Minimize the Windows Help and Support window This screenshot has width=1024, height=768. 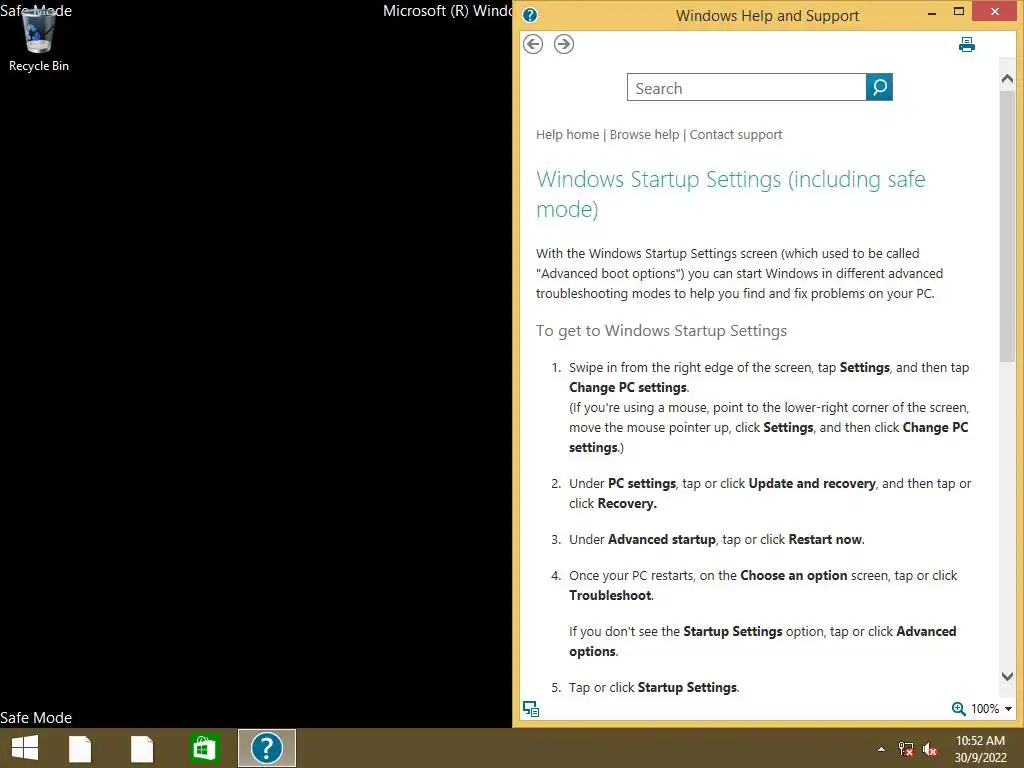pos(932,12)
